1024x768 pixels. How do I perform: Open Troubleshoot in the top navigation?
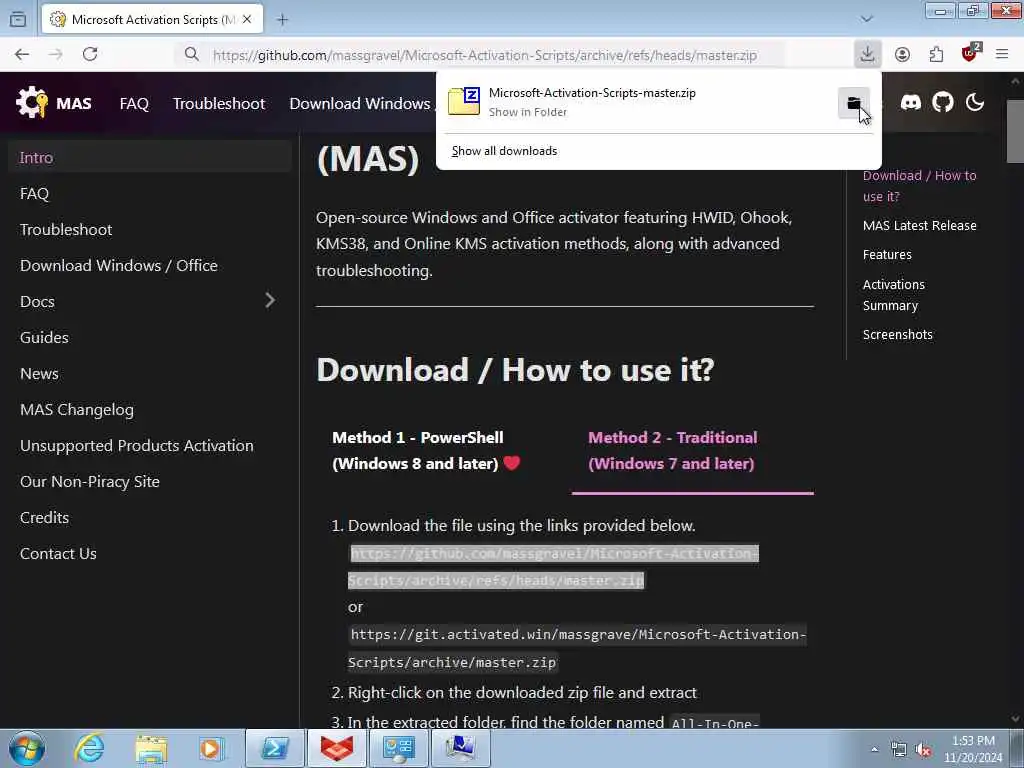coord(219,103)
